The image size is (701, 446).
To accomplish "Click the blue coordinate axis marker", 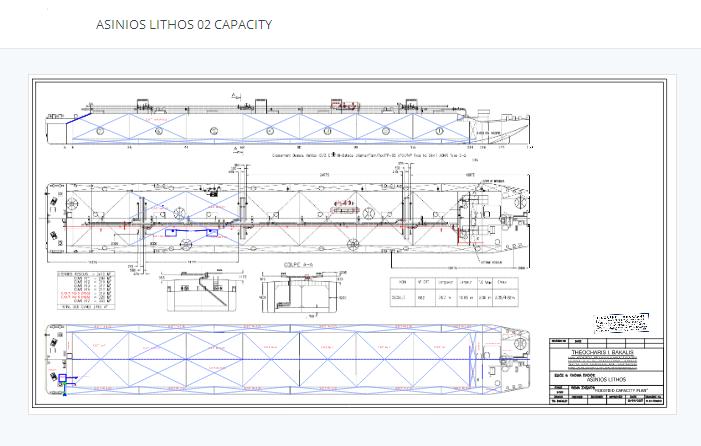I will pyautogui.click(x=62, y=381).
